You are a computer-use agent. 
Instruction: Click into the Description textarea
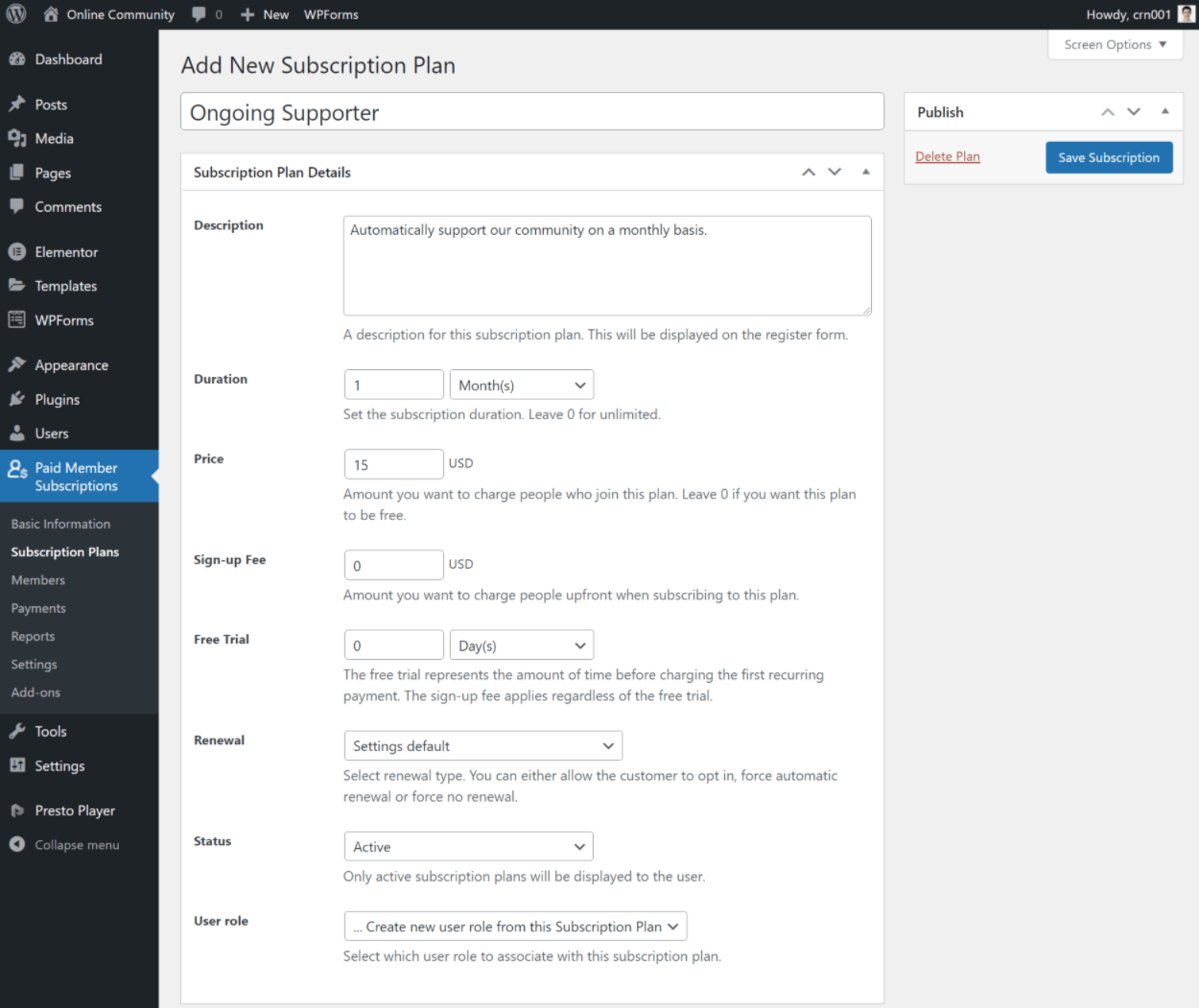coord(607,266)
